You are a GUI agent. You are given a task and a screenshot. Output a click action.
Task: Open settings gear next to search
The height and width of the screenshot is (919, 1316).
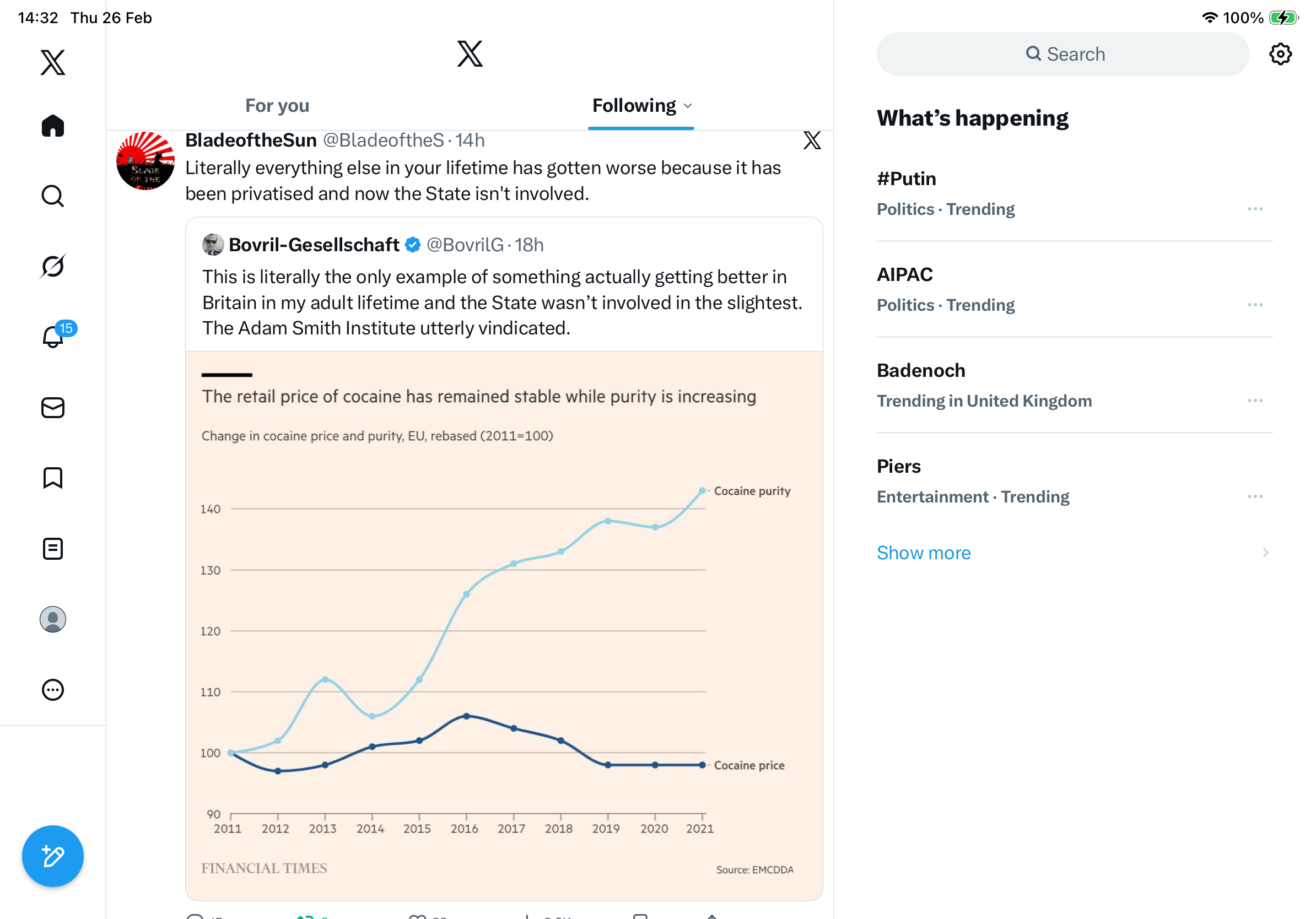pos(1280,55)
